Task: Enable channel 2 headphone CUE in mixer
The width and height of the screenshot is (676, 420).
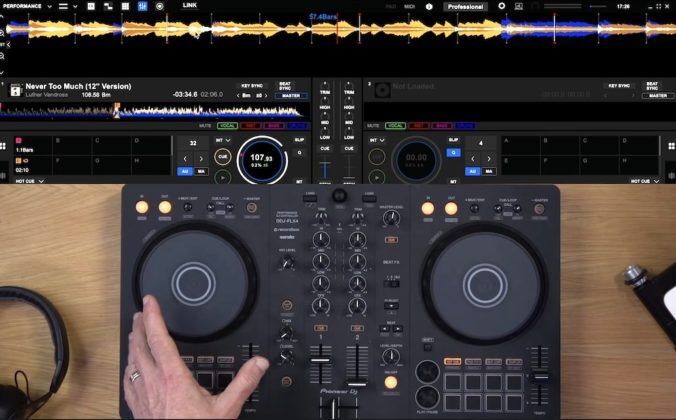Action: point(349,148)
